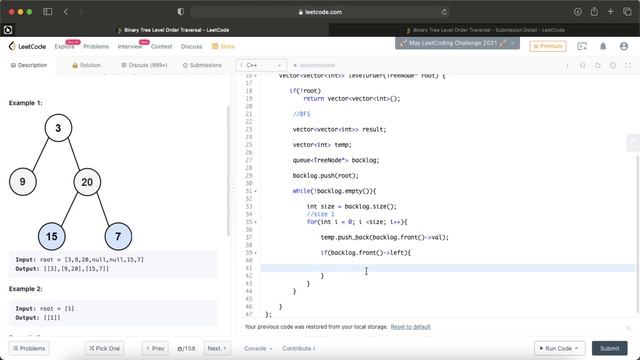
Task: Go back using Safari's back arrow
Action: coord(66,12)
